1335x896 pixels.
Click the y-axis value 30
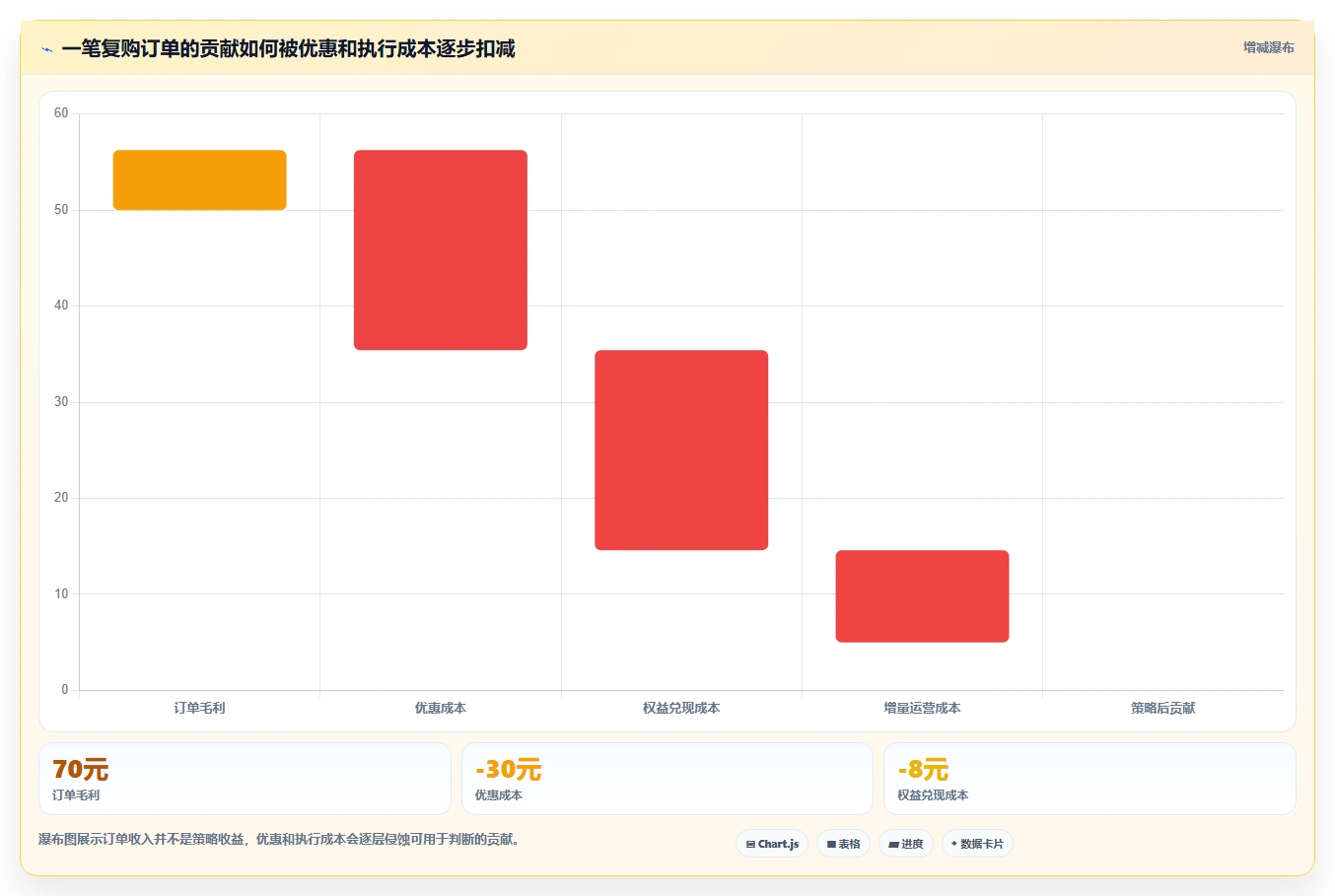[61, 402]
